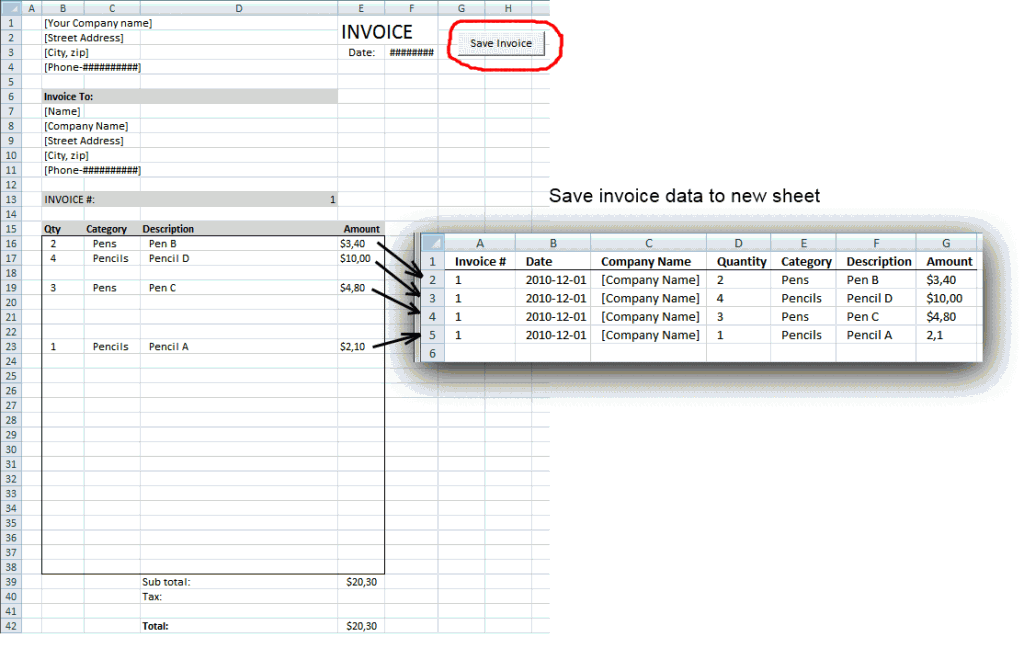
Task: Select row 5 header in data sheet
Action: pyautogui.click(x=433, y=335)
